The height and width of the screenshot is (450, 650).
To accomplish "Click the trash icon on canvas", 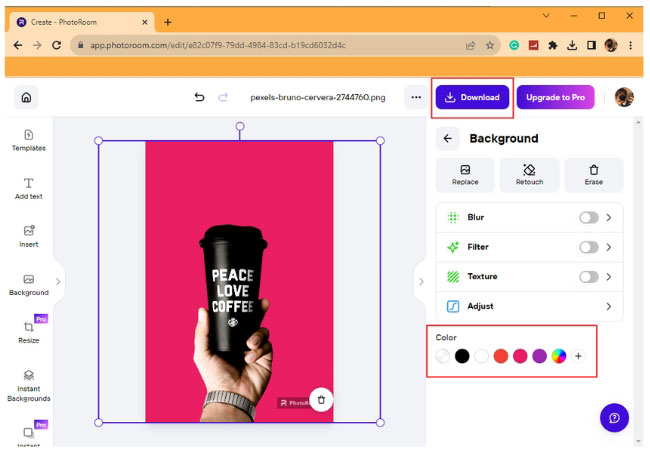I will (x=321, y=399).
